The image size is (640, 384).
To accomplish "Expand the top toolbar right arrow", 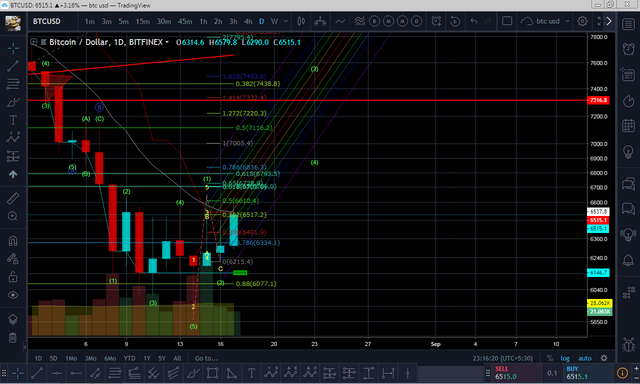I will [609, 21].
